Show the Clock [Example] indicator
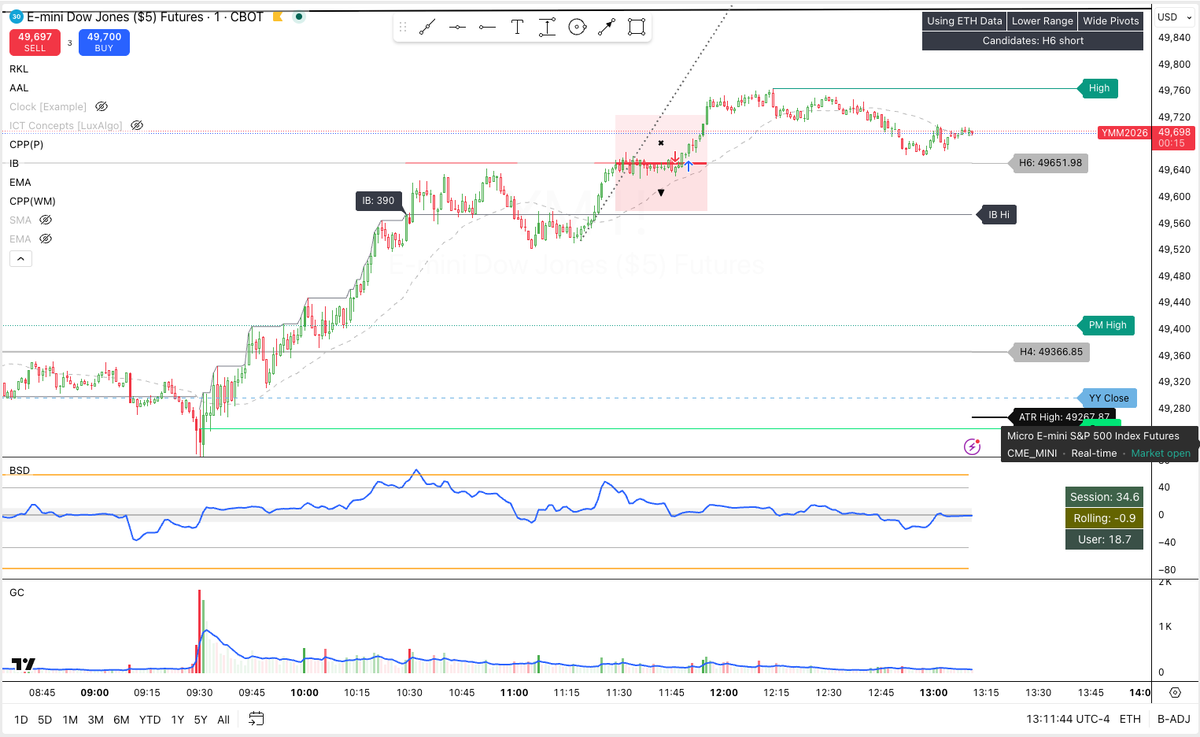This screenshot has height=737, width=1200. point(101,106)
